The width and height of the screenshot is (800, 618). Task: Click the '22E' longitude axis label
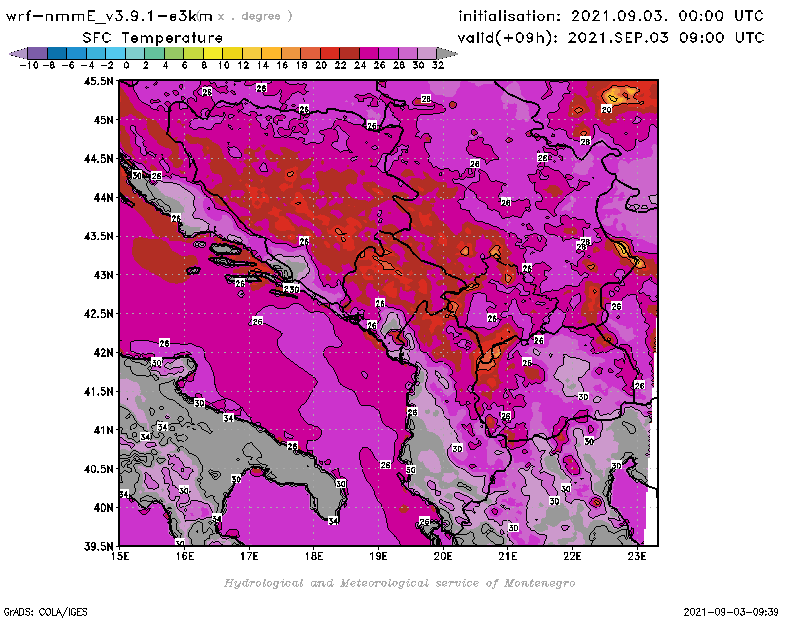[x=572, y=556]
